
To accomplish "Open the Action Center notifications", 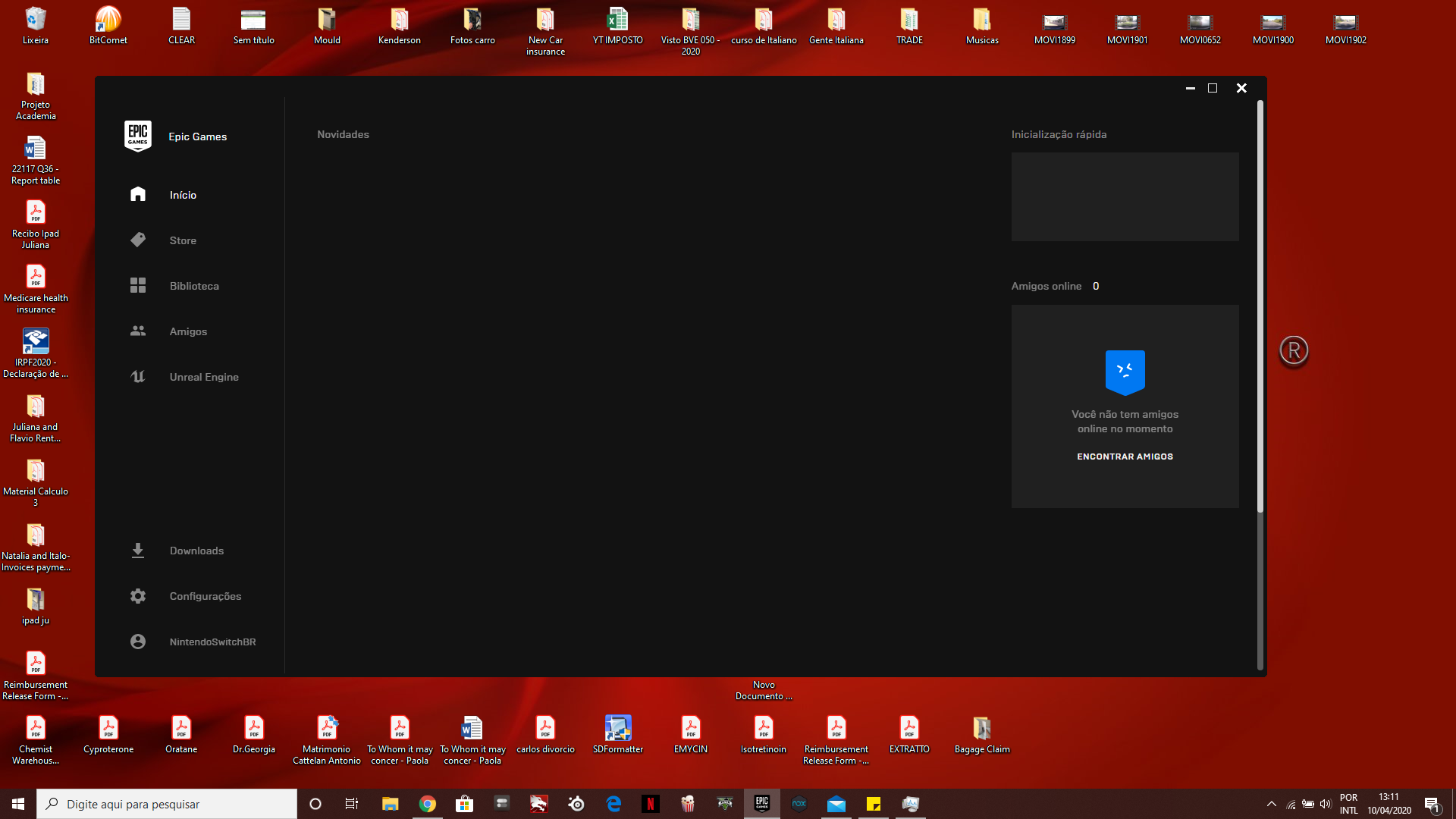I will pos(1432,805).
